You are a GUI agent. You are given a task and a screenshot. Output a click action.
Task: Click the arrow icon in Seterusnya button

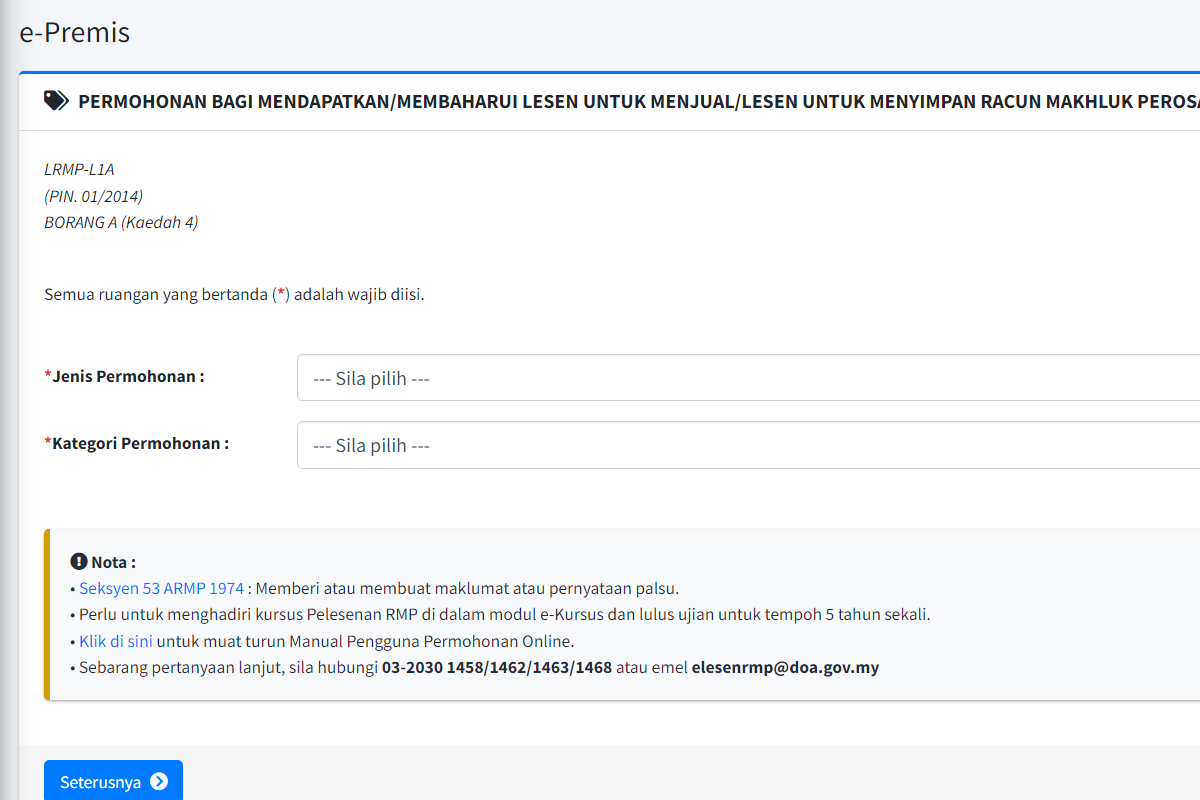tap(159, 782)
